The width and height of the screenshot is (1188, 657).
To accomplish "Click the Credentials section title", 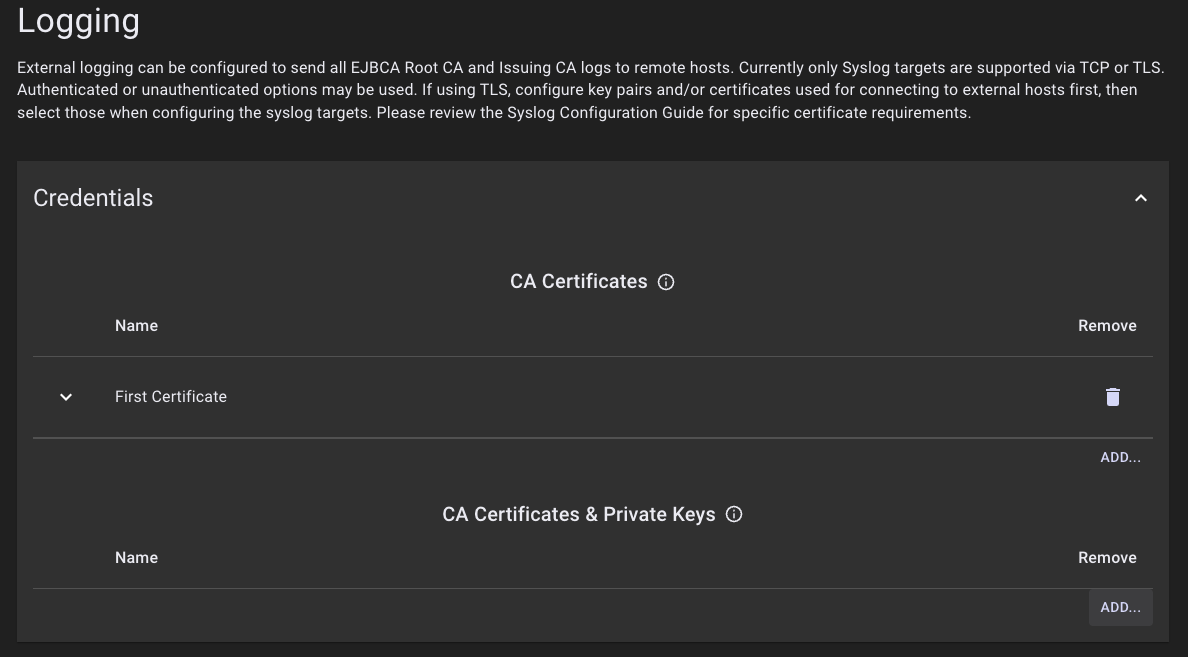I will tap(93, 198).
